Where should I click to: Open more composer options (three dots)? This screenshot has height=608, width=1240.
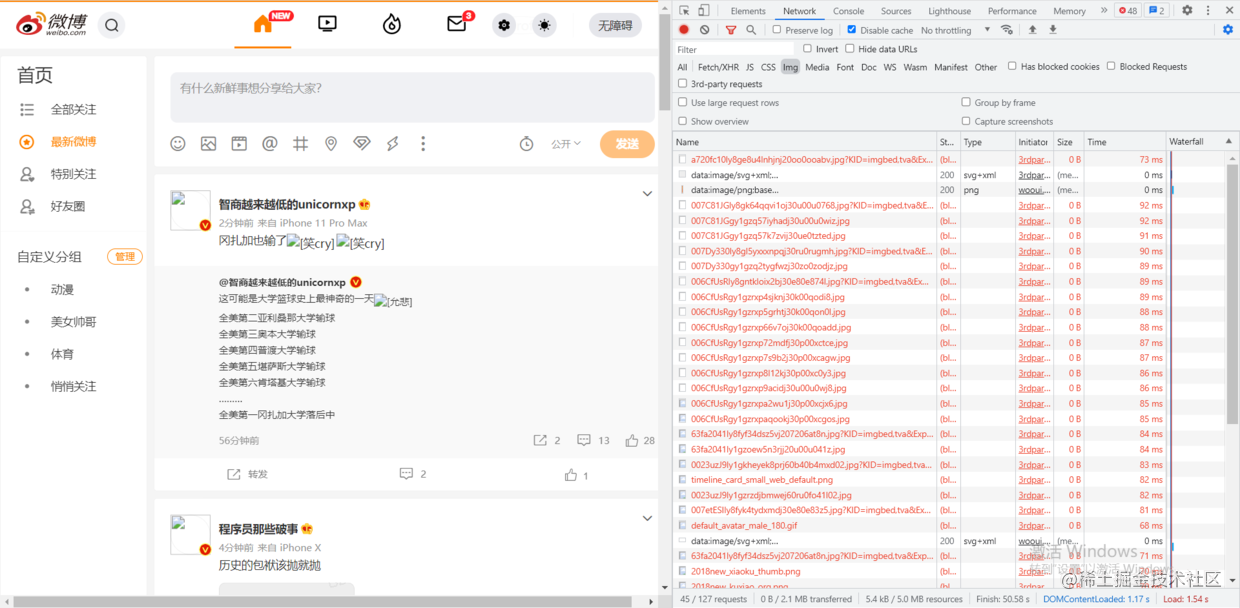point(423,144)
